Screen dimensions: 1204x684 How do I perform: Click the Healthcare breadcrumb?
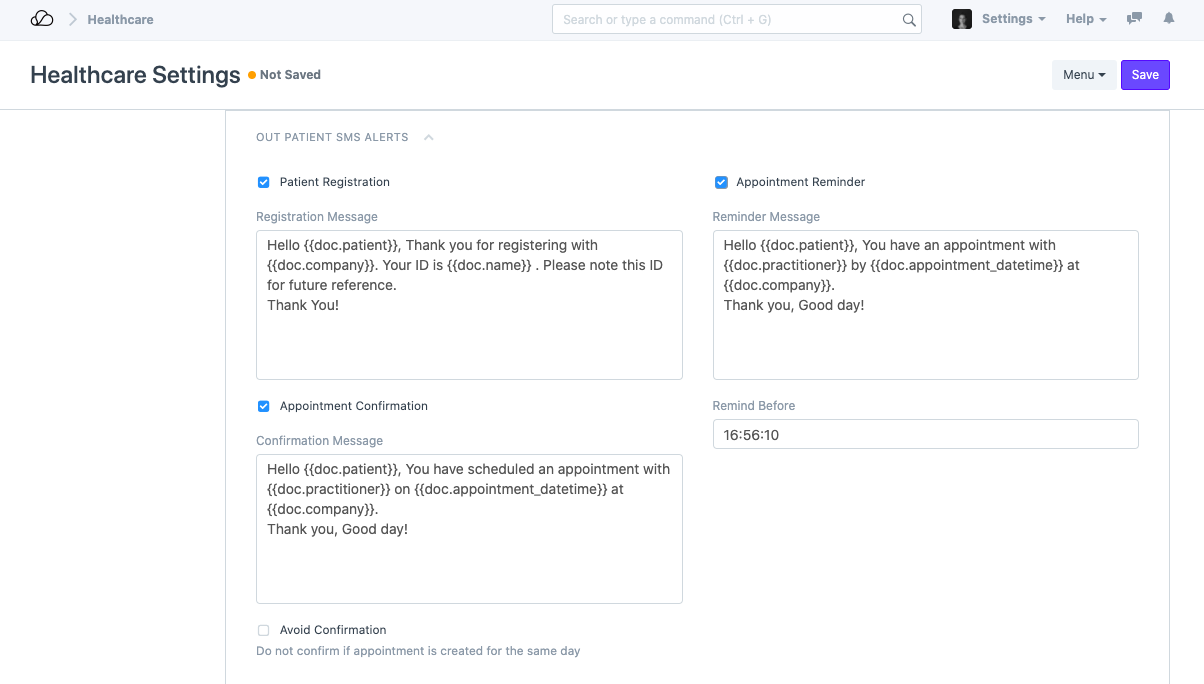click(x=120, y=19)
